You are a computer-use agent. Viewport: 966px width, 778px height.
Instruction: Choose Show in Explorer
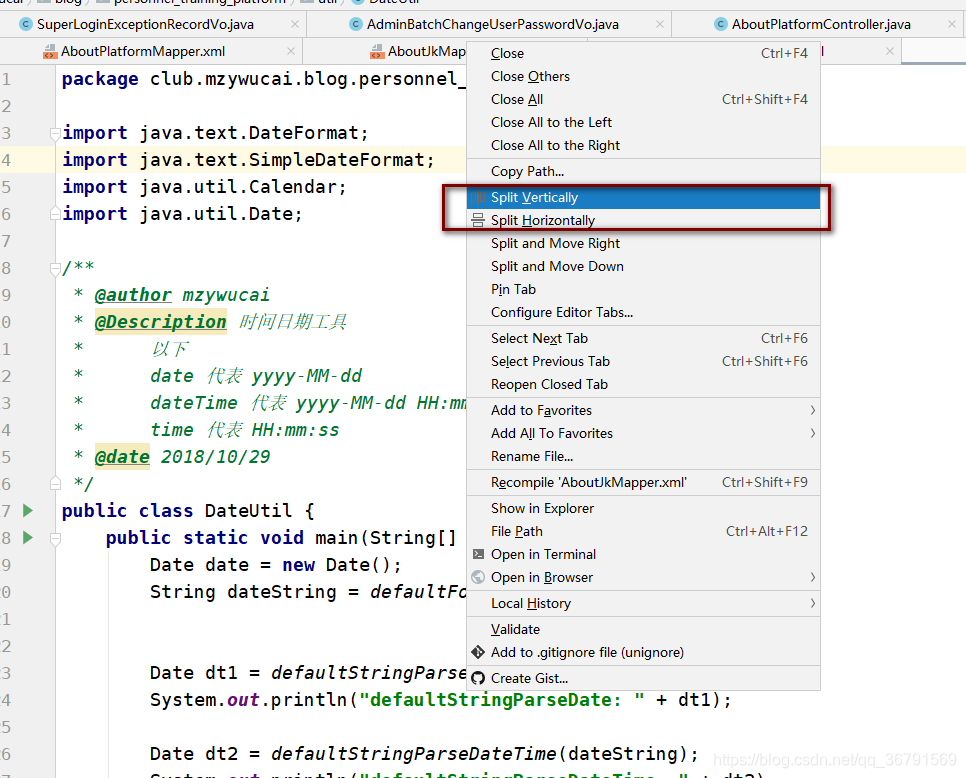(x=643, y=508)
